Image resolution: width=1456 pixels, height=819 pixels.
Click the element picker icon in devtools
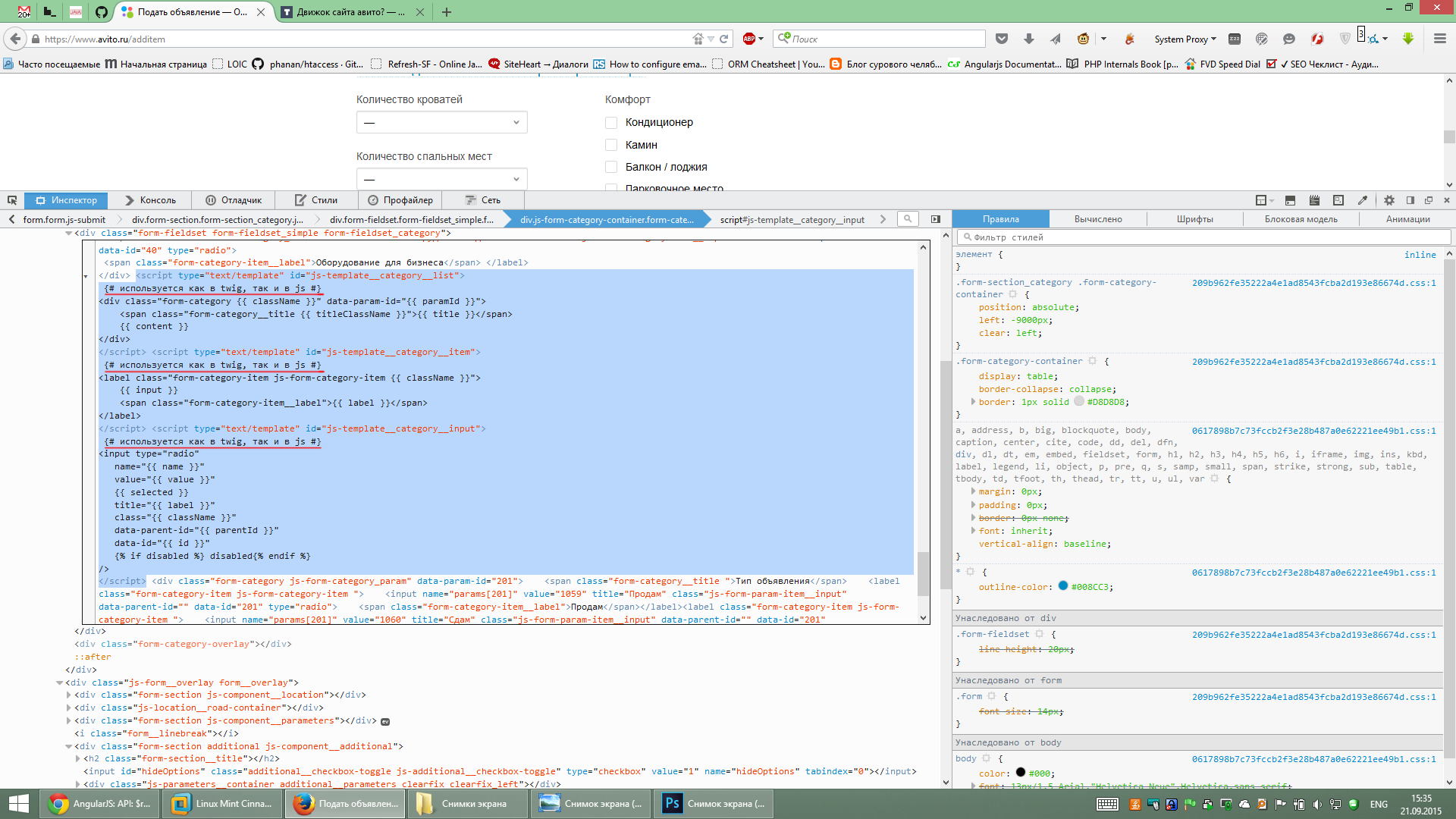pyautogui.click(x=12, y=200)
